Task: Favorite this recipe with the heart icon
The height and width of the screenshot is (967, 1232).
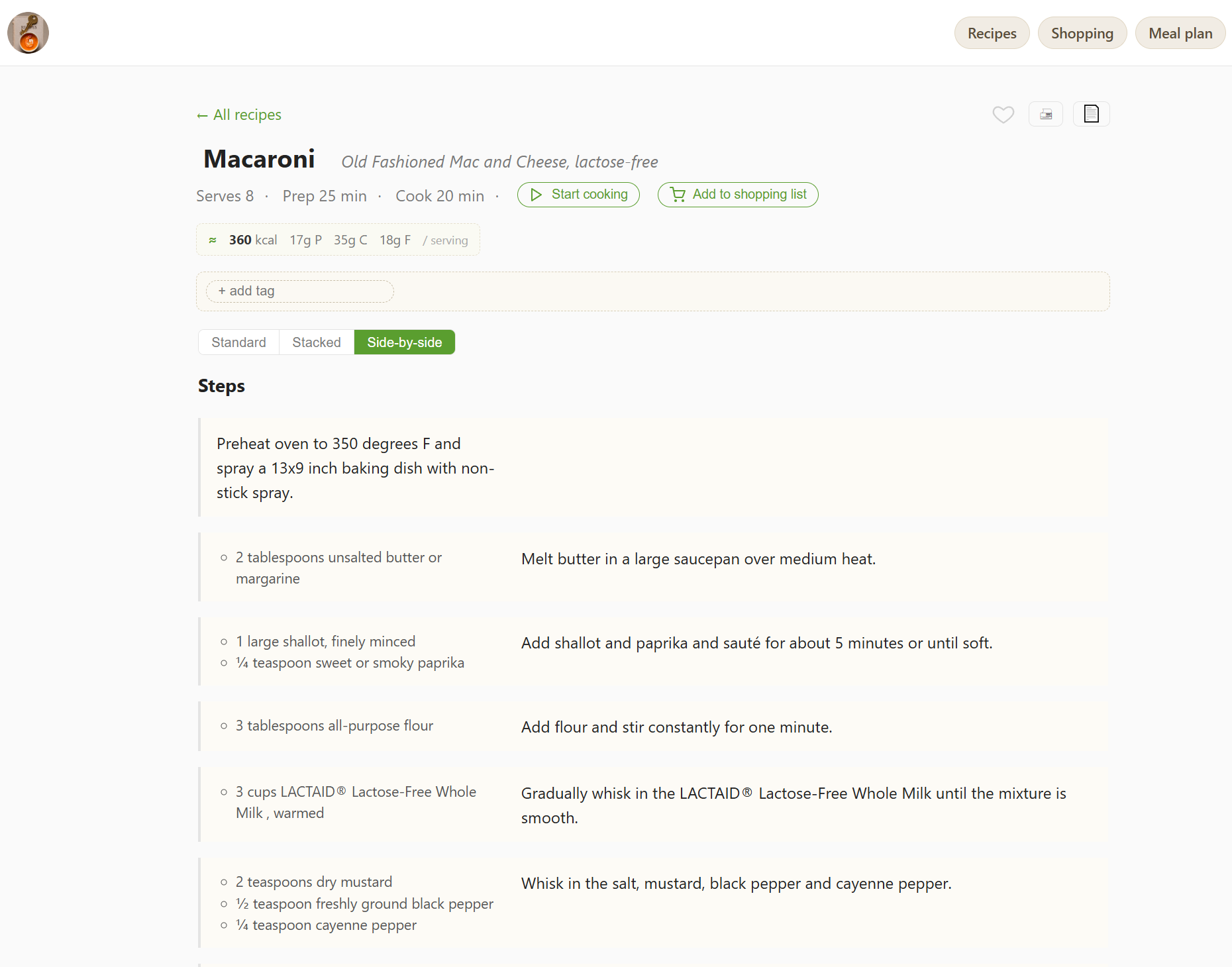Action: click(1003, 115)
